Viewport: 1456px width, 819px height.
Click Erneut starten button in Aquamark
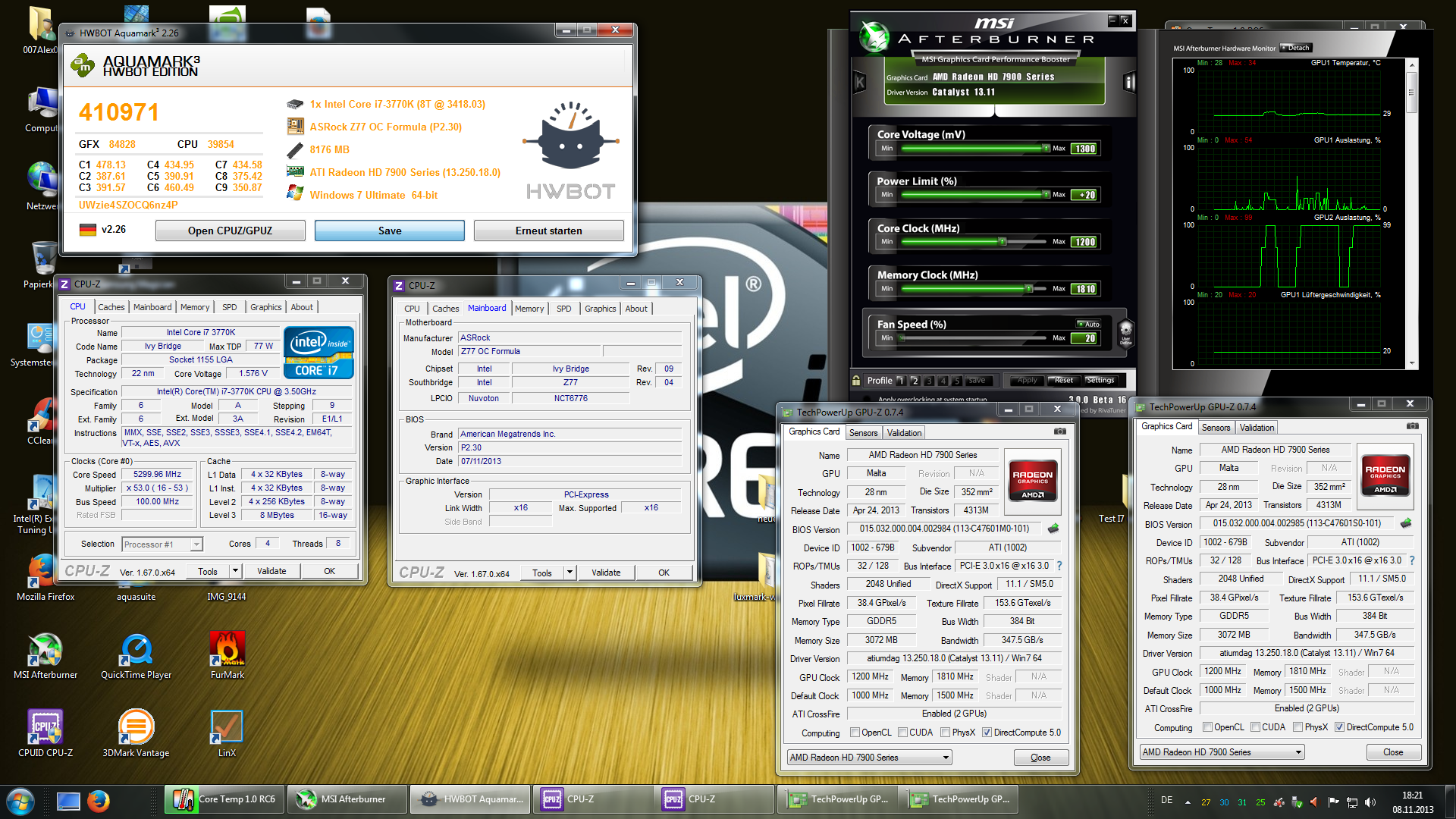pos(549,231)
